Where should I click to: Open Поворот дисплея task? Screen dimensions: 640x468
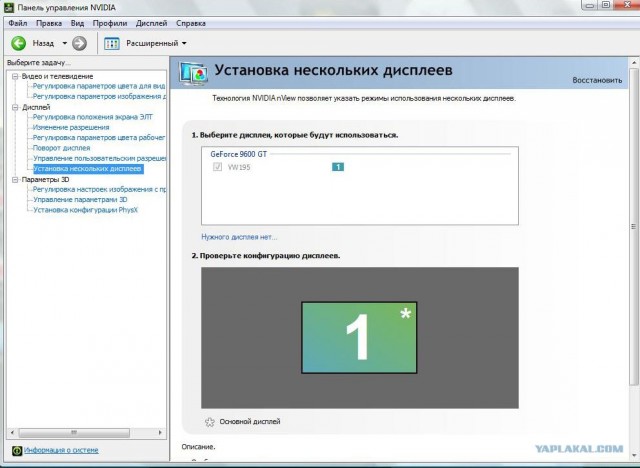tap(62, 148)
